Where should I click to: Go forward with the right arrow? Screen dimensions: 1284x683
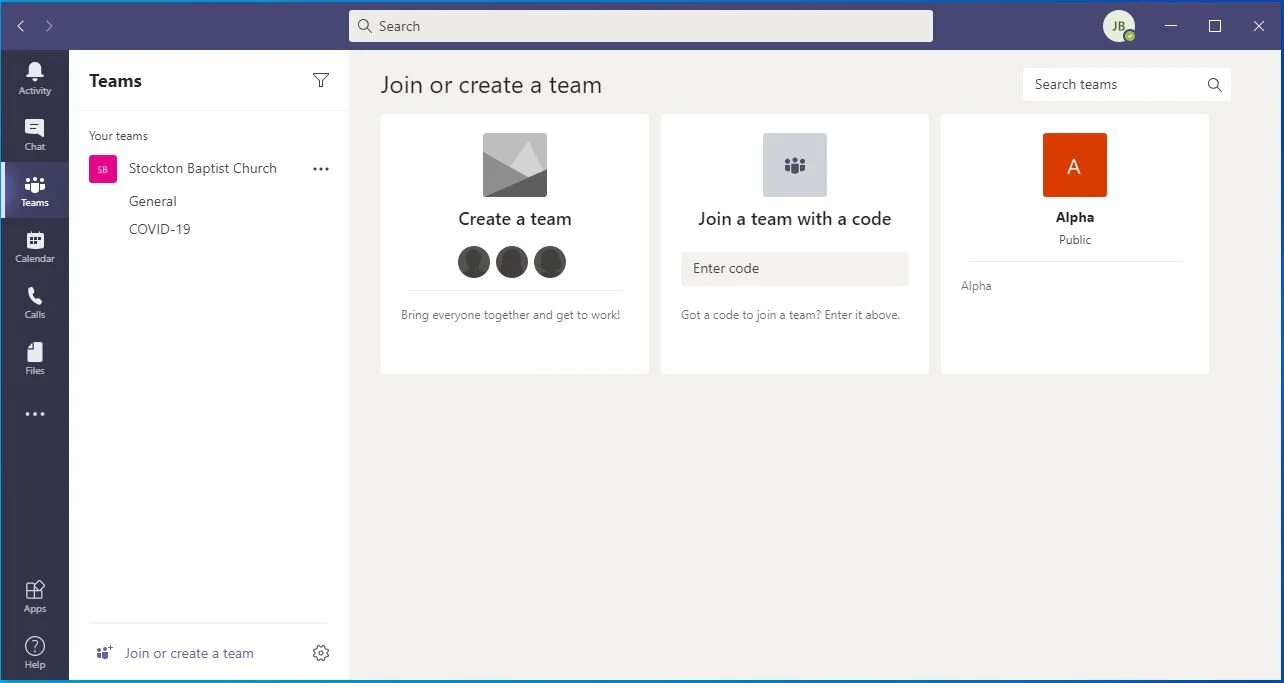point(49,26)
